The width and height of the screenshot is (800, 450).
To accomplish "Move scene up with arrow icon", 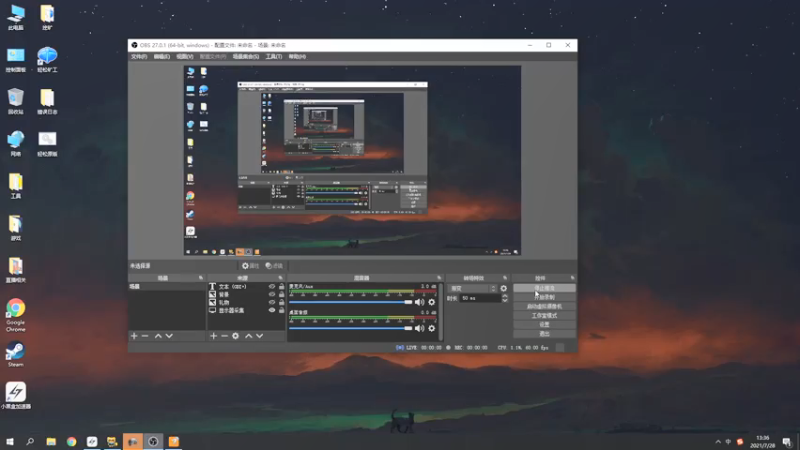I will point(158,336).
